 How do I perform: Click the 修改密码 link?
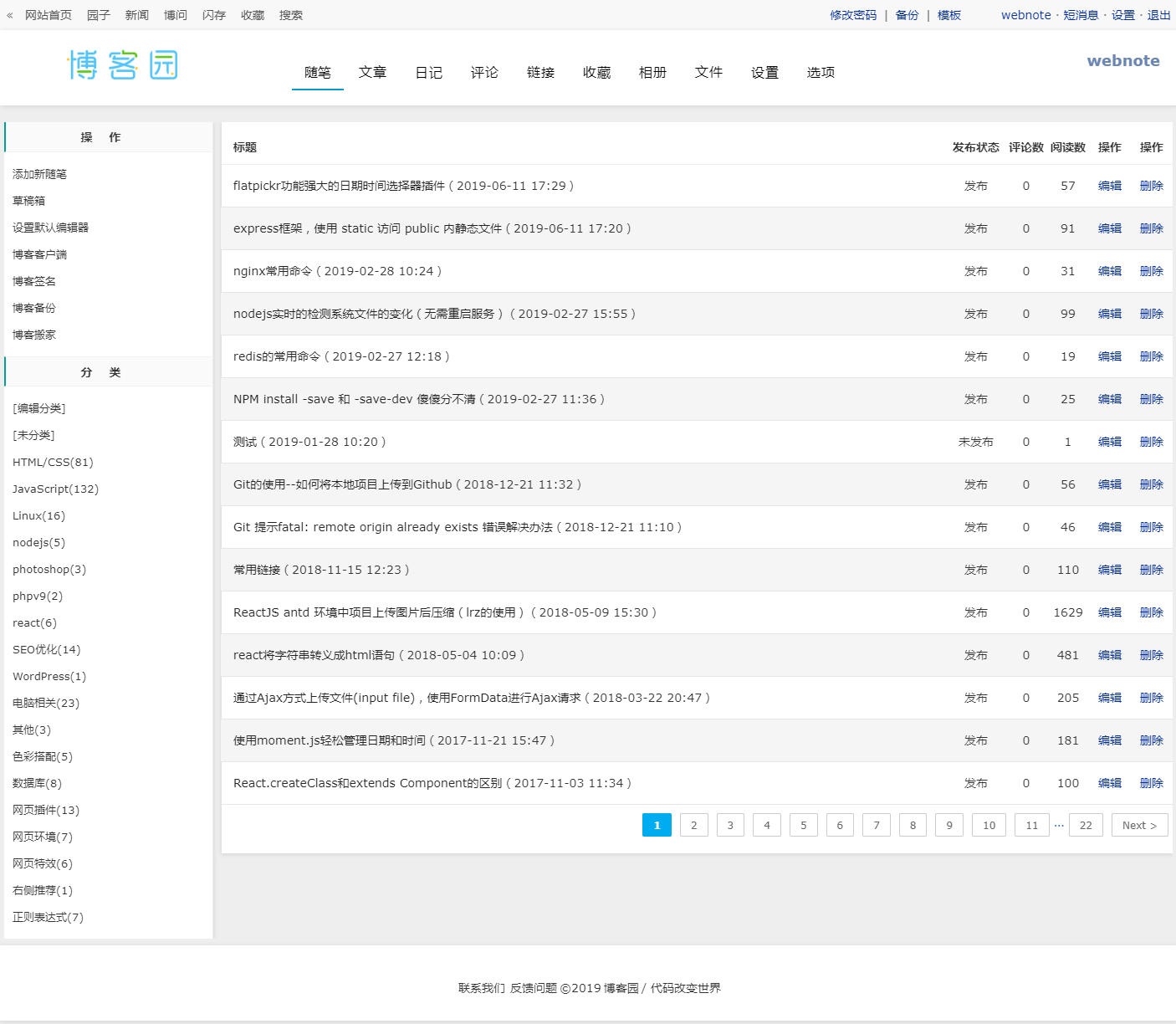(x=854, y=15)
